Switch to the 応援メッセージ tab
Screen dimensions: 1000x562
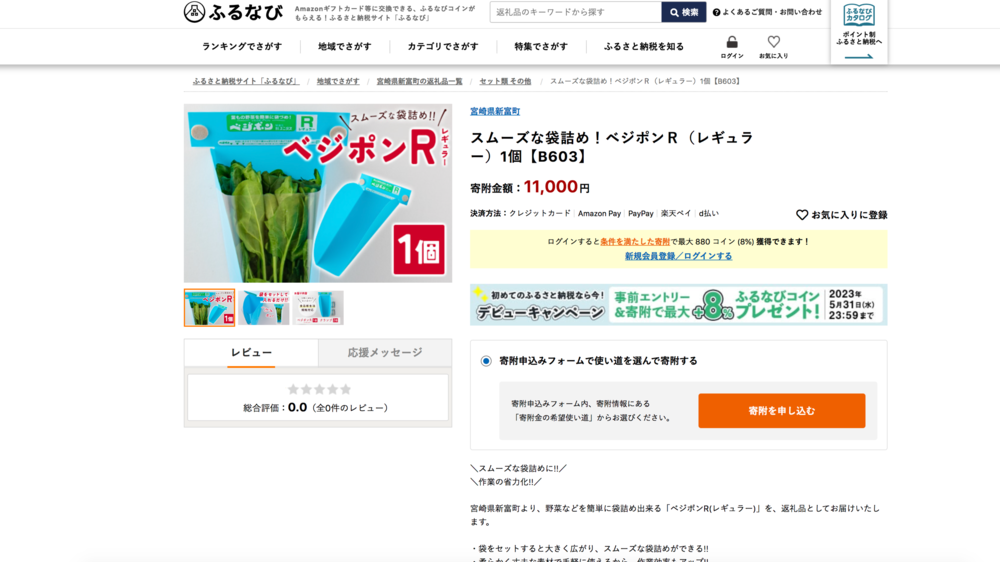point(385,353)
